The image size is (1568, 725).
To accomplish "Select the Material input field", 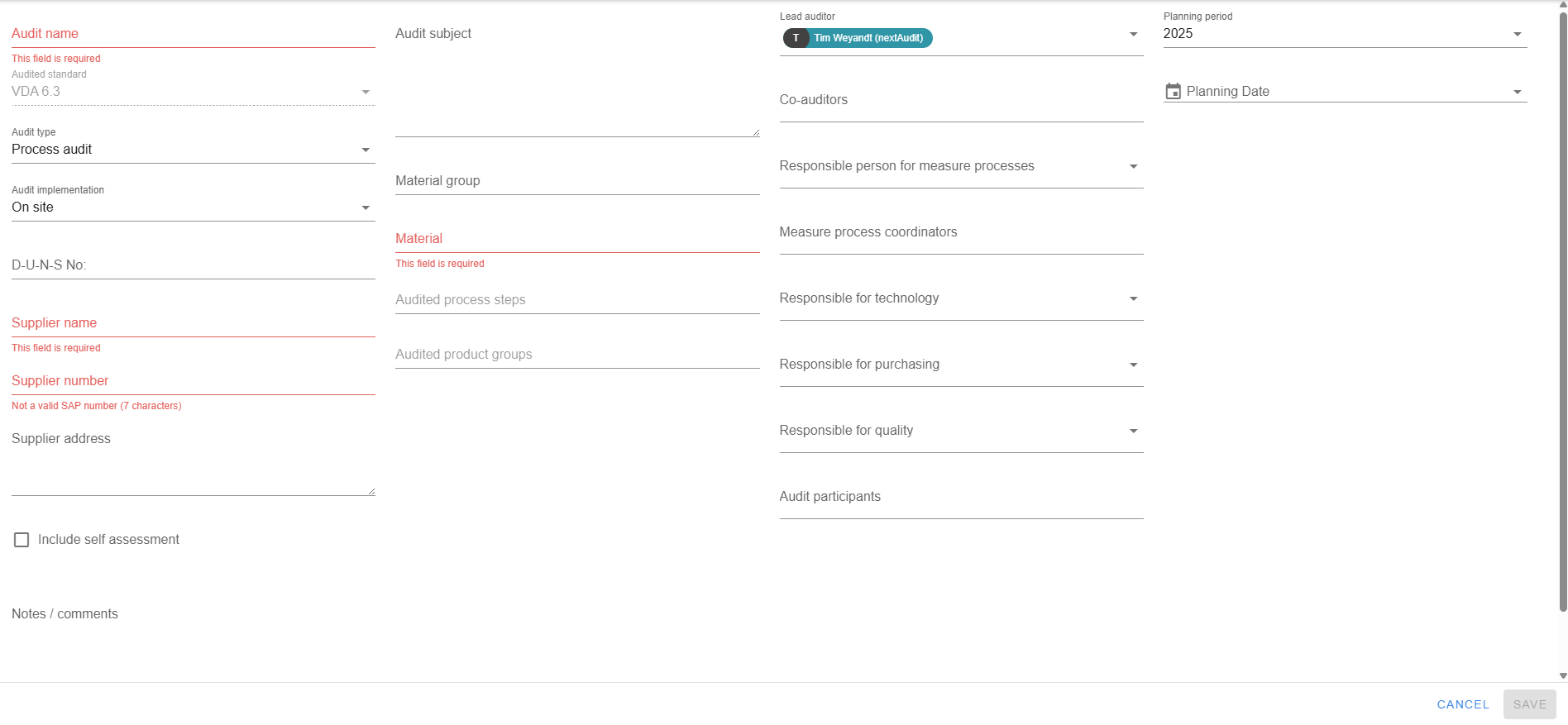I will pyautogui.click(x=576, y=239).
